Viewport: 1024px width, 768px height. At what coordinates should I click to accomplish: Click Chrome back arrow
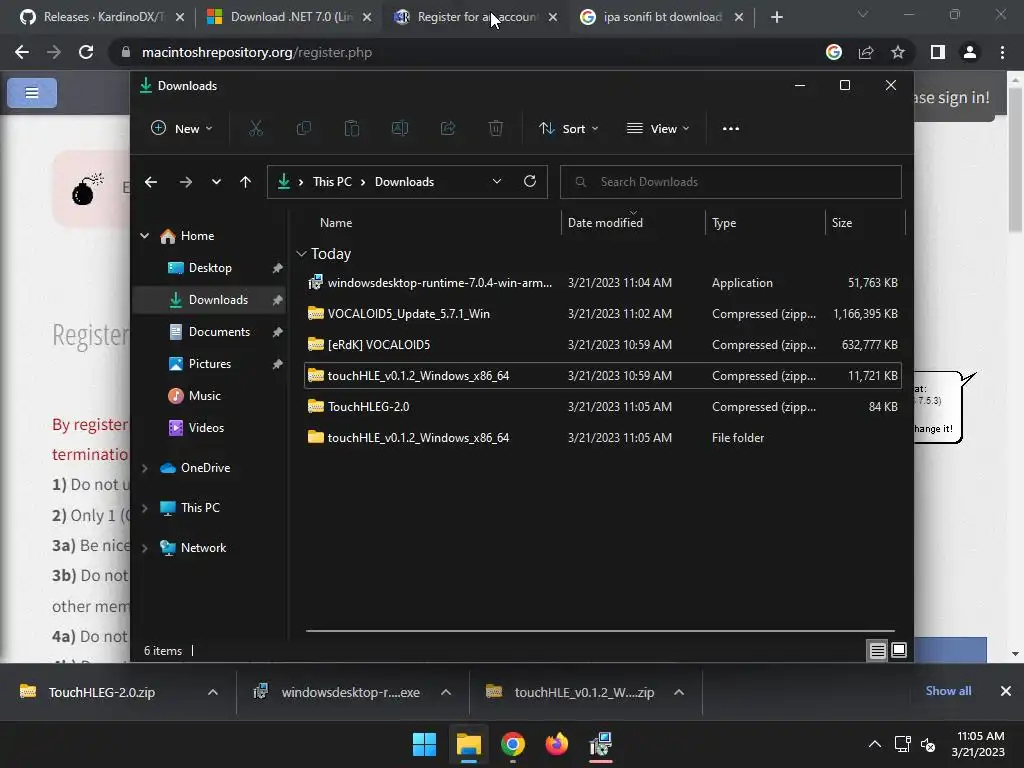22,52
